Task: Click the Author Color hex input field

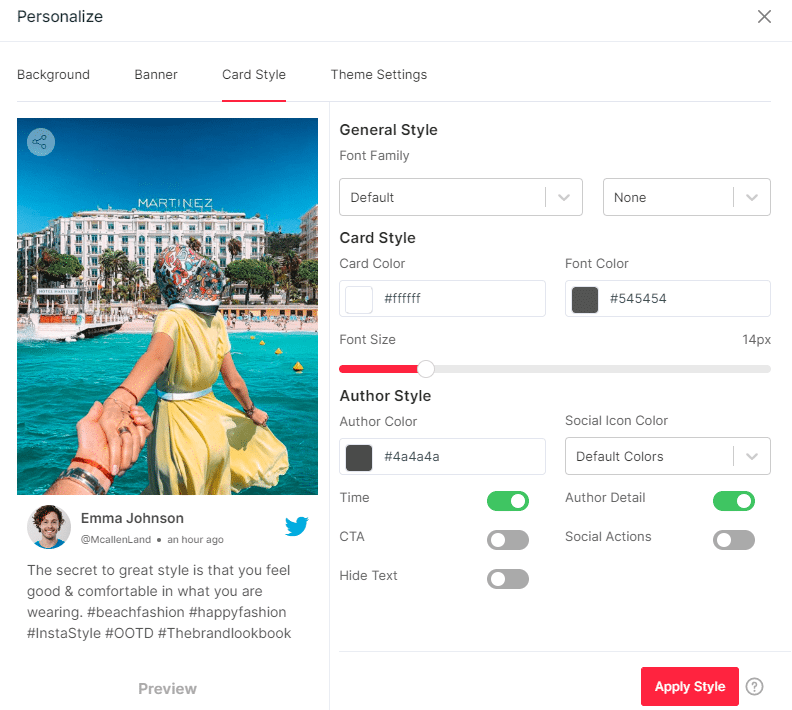Action: click(x=460, y=457)
